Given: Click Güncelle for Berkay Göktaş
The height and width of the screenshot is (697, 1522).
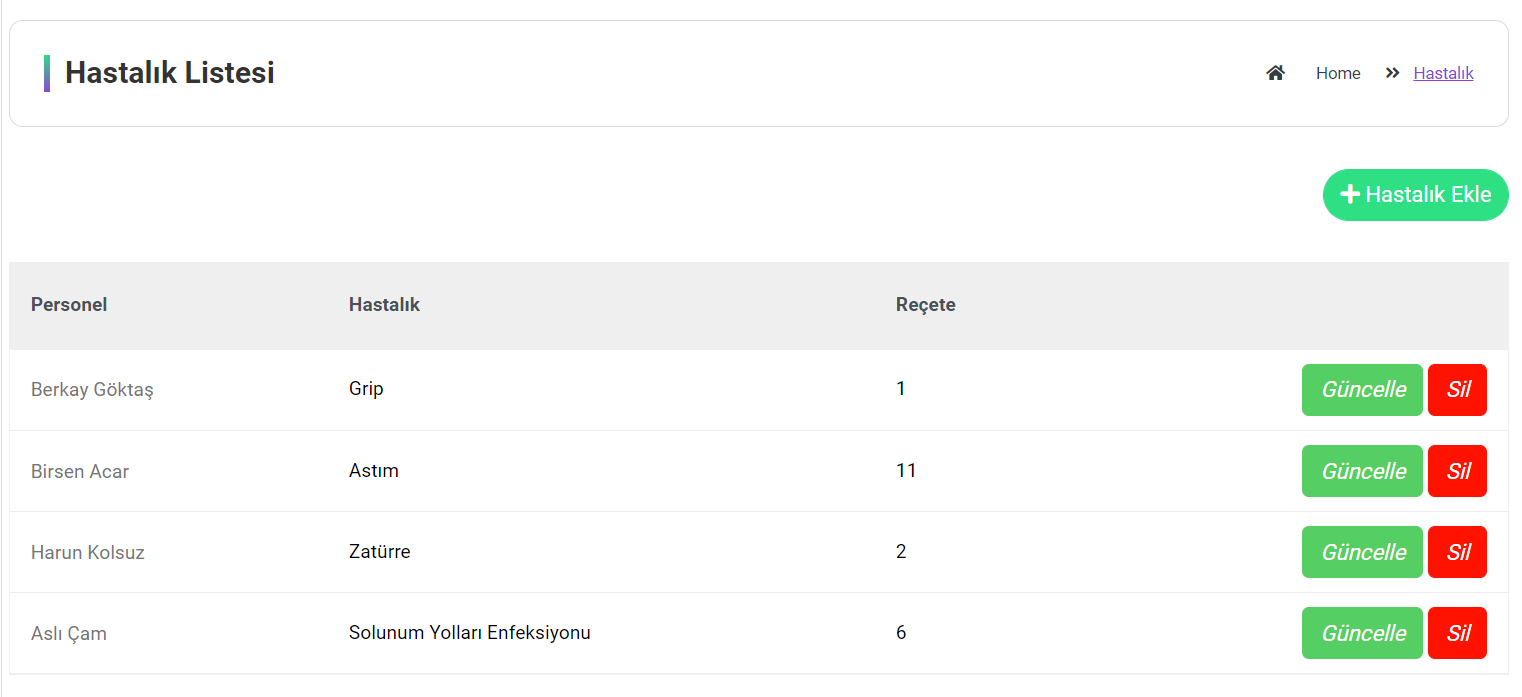Looking at the screenshot, I should (x=1362, y=389).
